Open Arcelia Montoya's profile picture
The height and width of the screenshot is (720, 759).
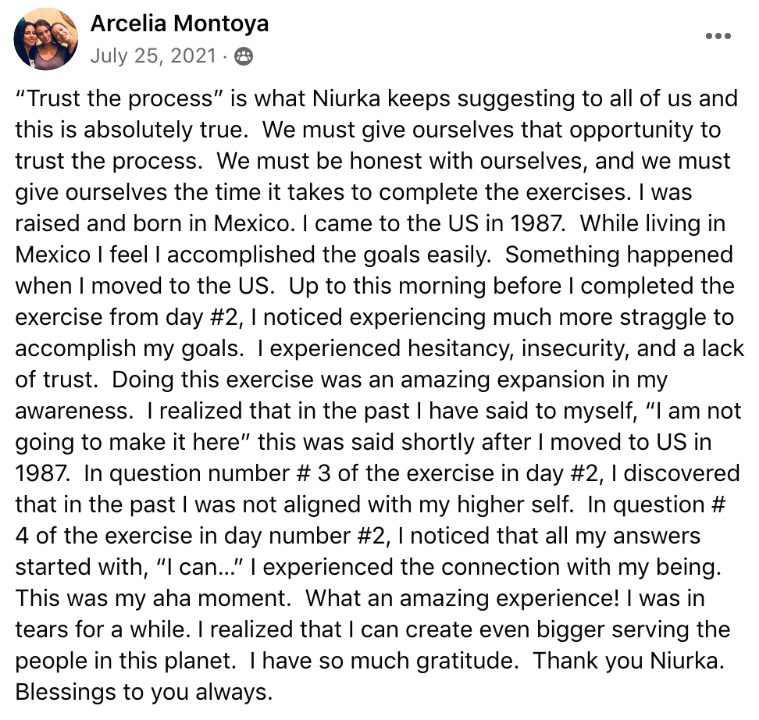[x=46, y=39]
